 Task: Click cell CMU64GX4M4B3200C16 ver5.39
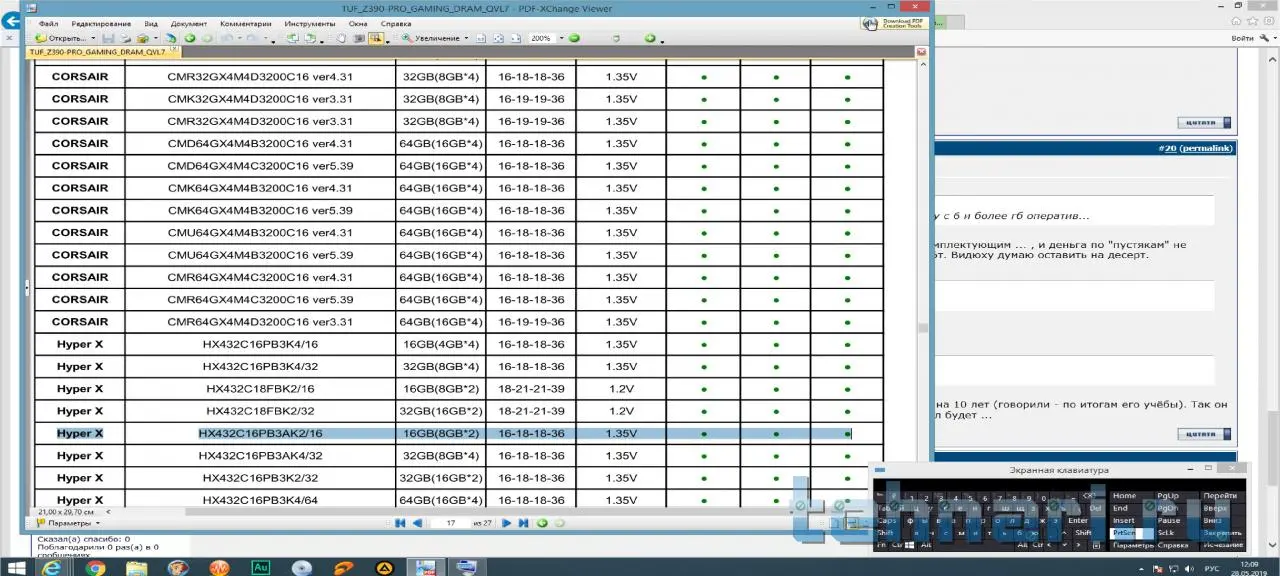click(x=260, y=255)
